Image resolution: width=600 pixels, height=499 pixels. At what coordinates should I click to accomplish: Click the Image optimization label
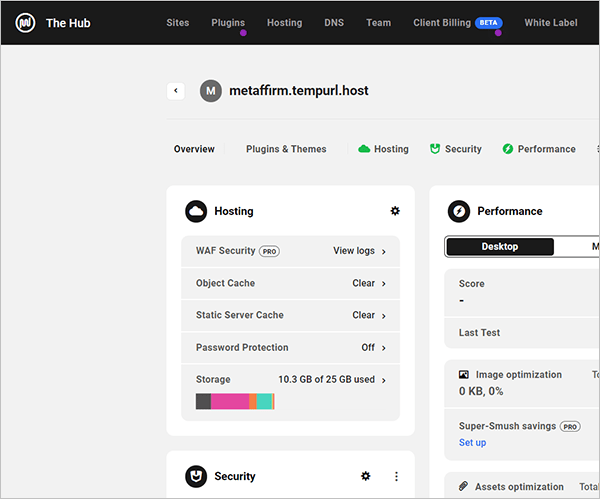pyautogui.click(x=518, y=375)
